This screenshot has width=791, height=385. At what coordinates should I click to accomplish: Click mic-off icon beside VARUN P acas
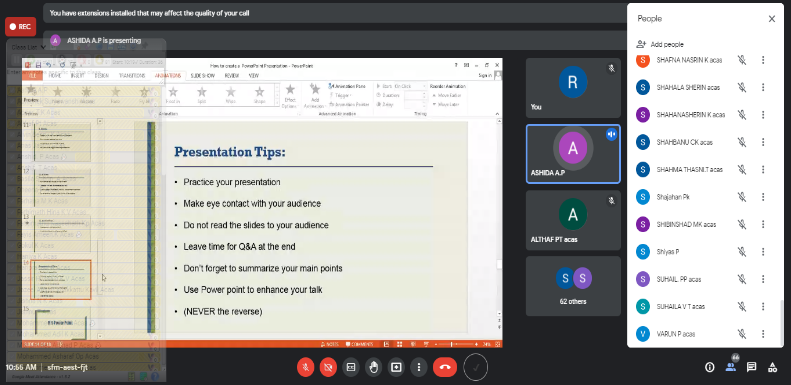(x=742, y=334)
